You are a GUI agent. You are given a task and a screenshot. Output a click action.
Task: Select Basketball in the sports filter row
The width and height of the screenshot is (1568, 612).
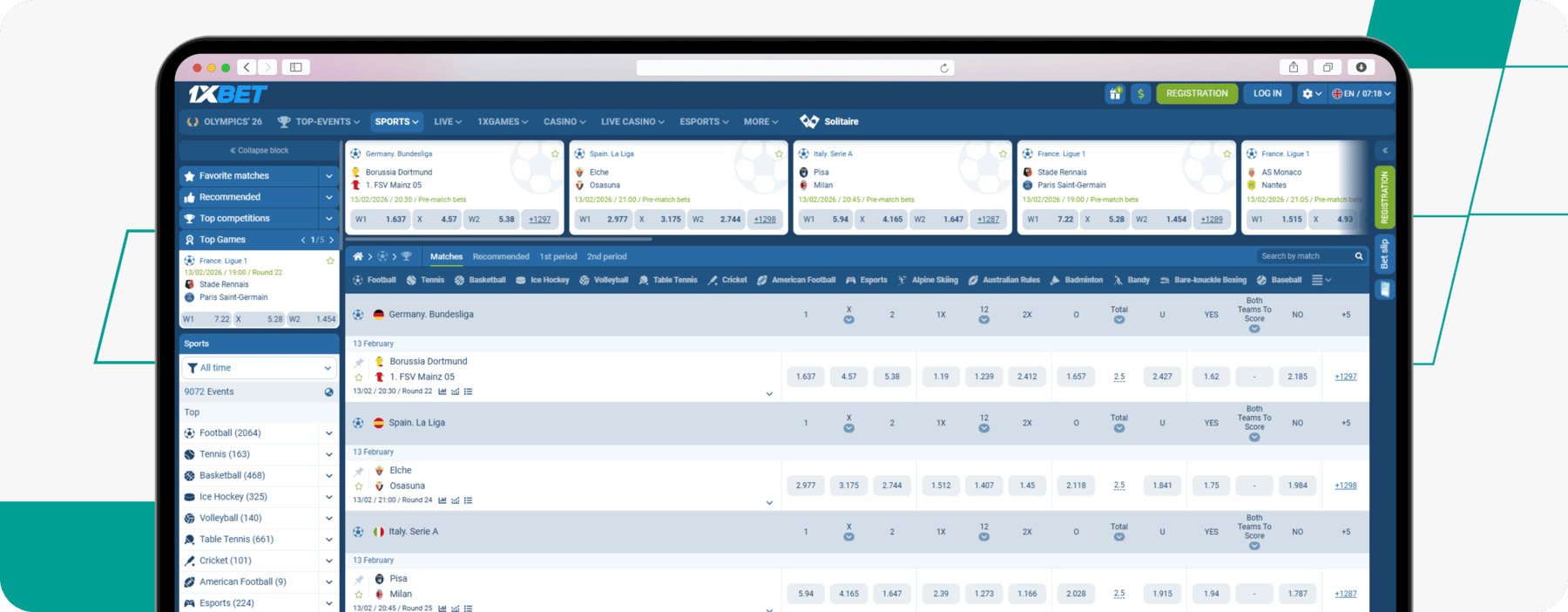point(480,280)
